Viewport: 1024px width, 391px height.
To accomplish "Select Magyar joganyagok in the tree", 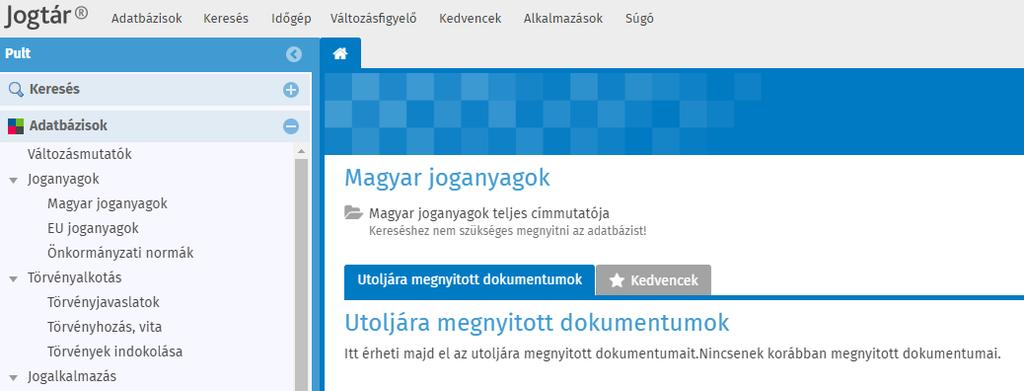I will [107, 204].
